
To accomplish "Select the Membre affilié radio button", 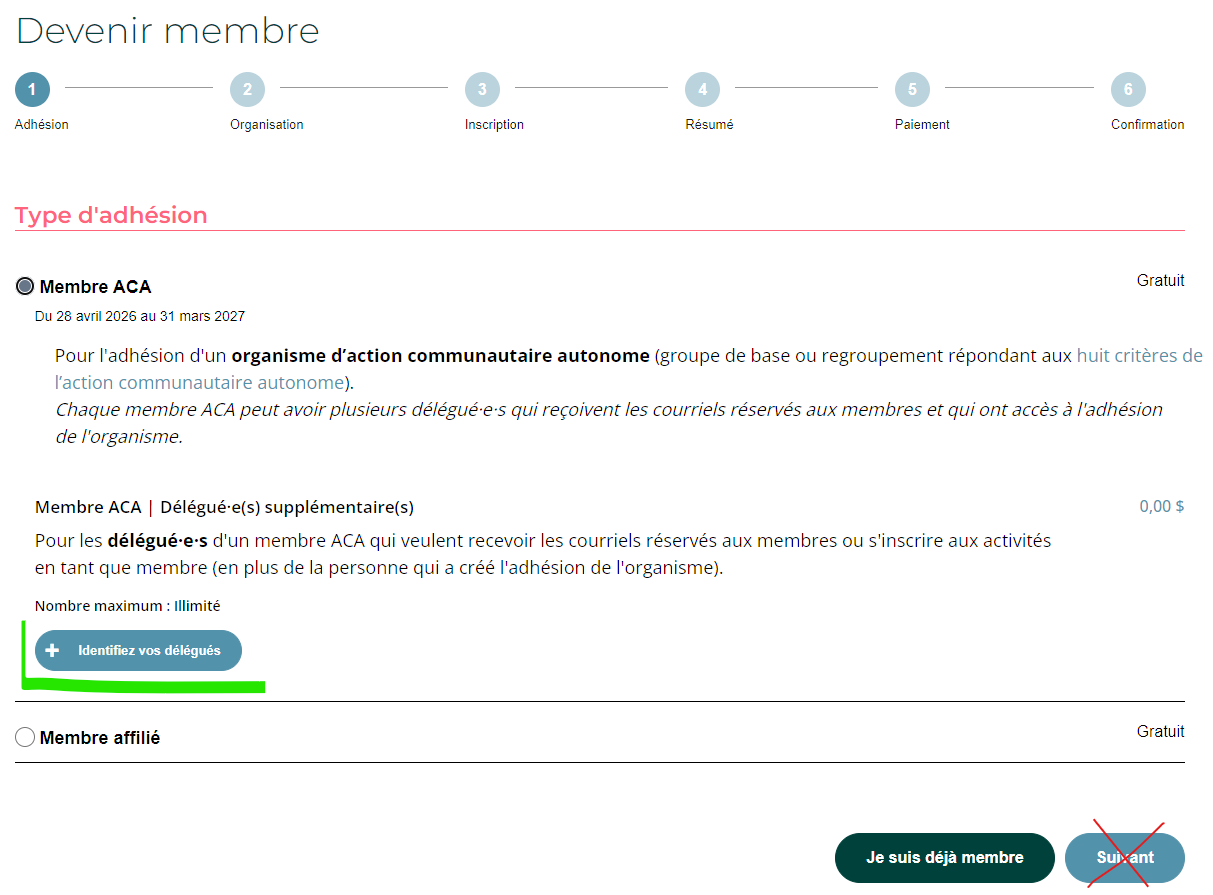I will [26, 738].
